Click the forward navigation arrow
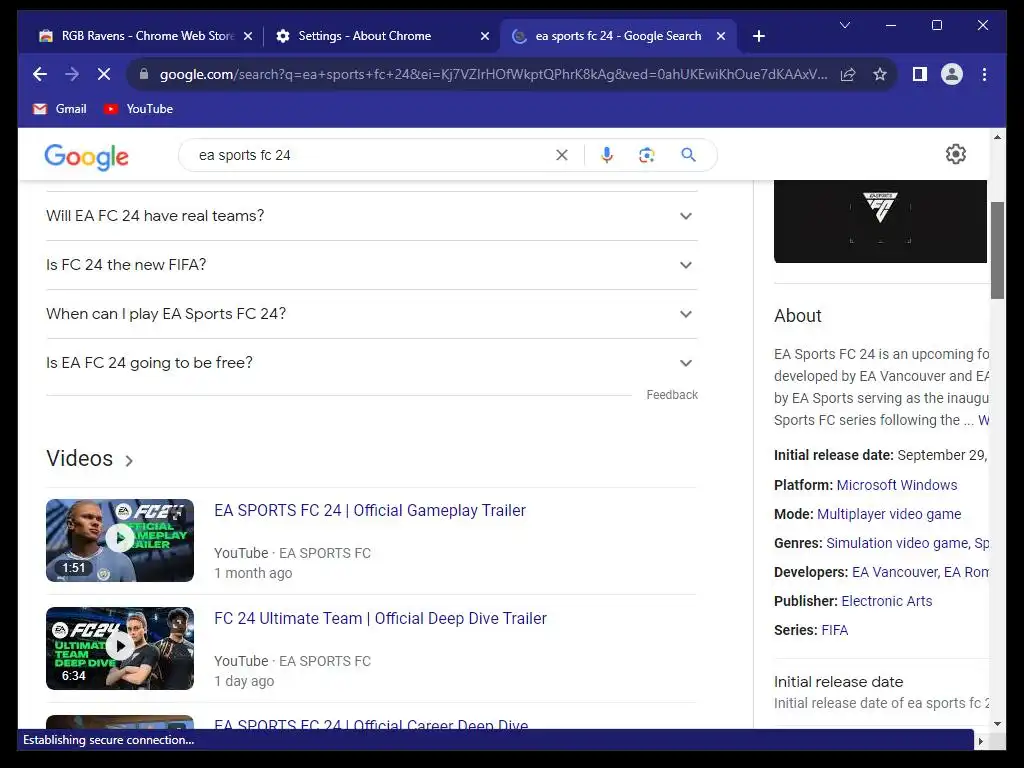The width and height of the screenshot is (1024, 768). [72, 74]
